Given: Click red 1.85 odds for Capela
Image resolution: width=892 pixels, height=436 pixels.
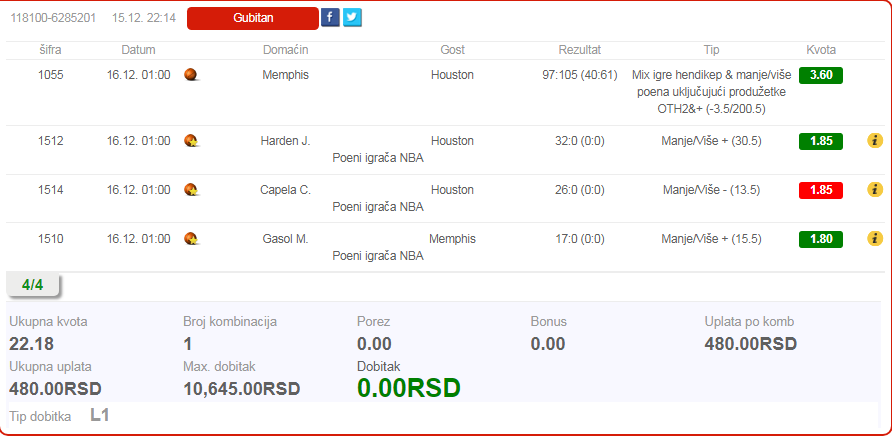Looking at the screenshot, I should [821, 190].
